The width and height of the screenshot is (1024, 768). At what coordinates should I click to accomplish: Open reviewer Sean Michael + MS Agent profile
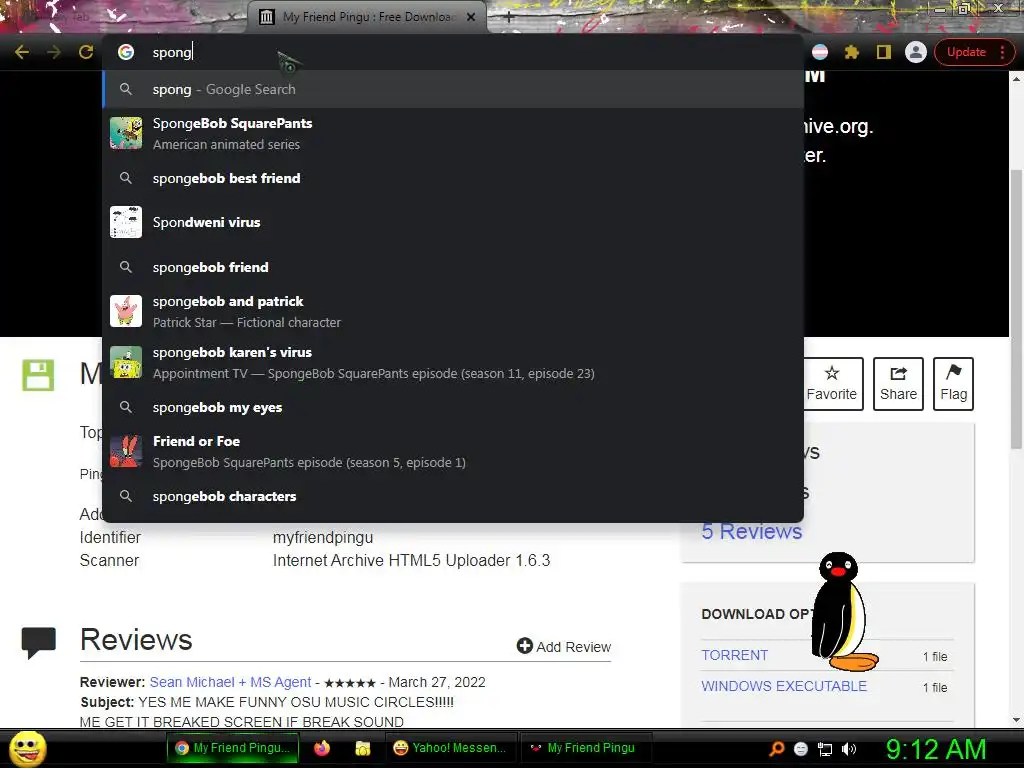(x=231, y=682)
